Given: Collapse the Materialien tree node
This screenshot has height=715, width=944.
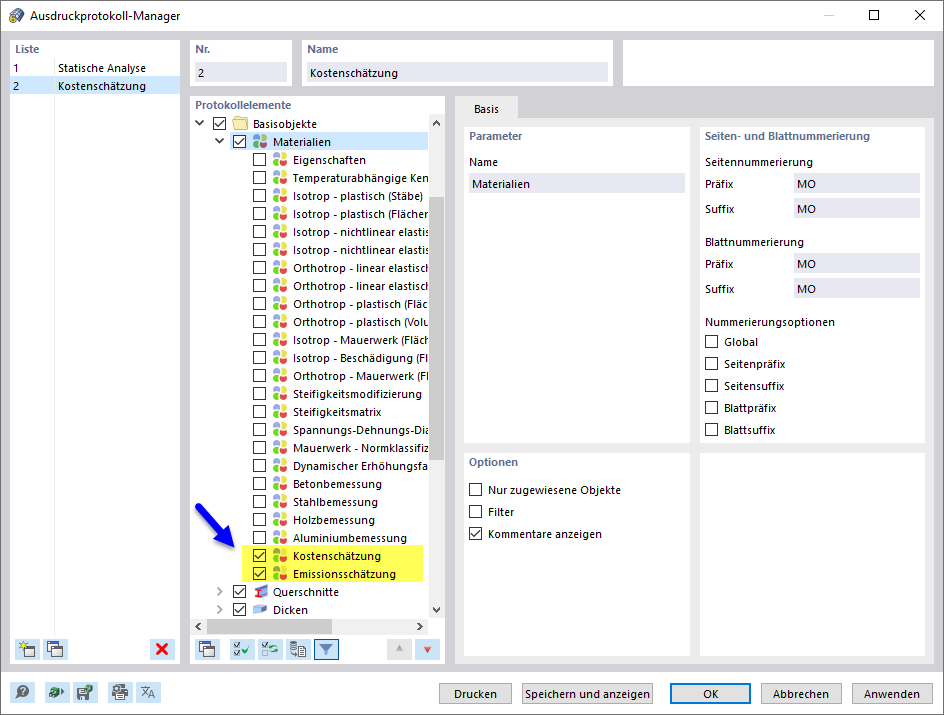Looking at the screenshot, I should pos(220,141).
